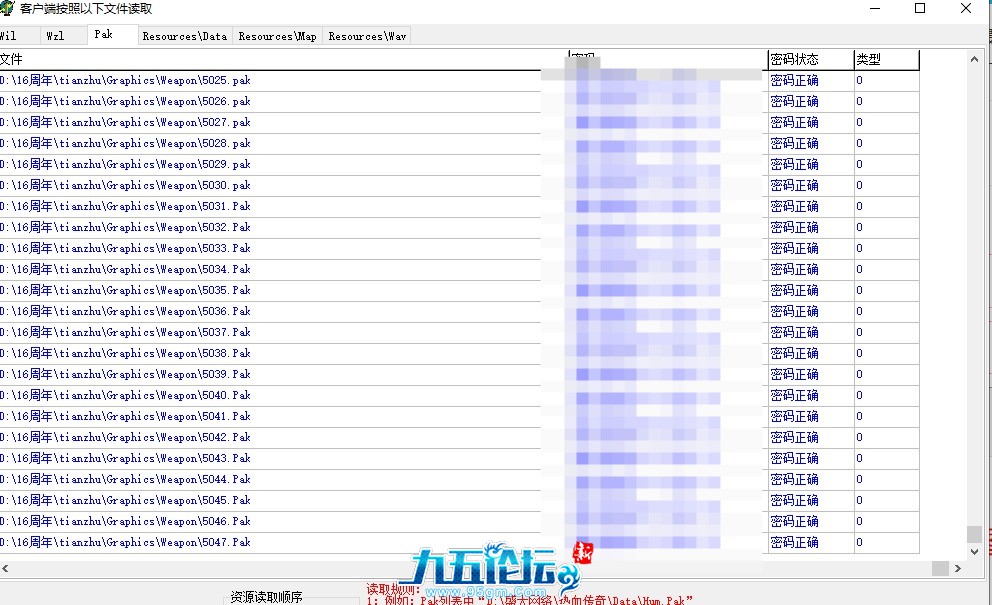This screenshot has height=605, width=992.
Task: Click 密码正确 status for 5025.pak
Action: tap(795, 80)
